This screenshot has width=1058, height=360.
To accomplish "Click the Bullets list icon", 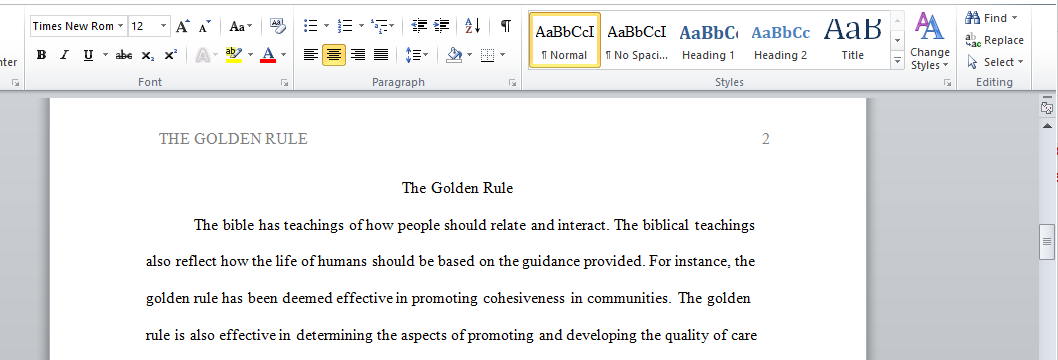I will coord(310,26).
